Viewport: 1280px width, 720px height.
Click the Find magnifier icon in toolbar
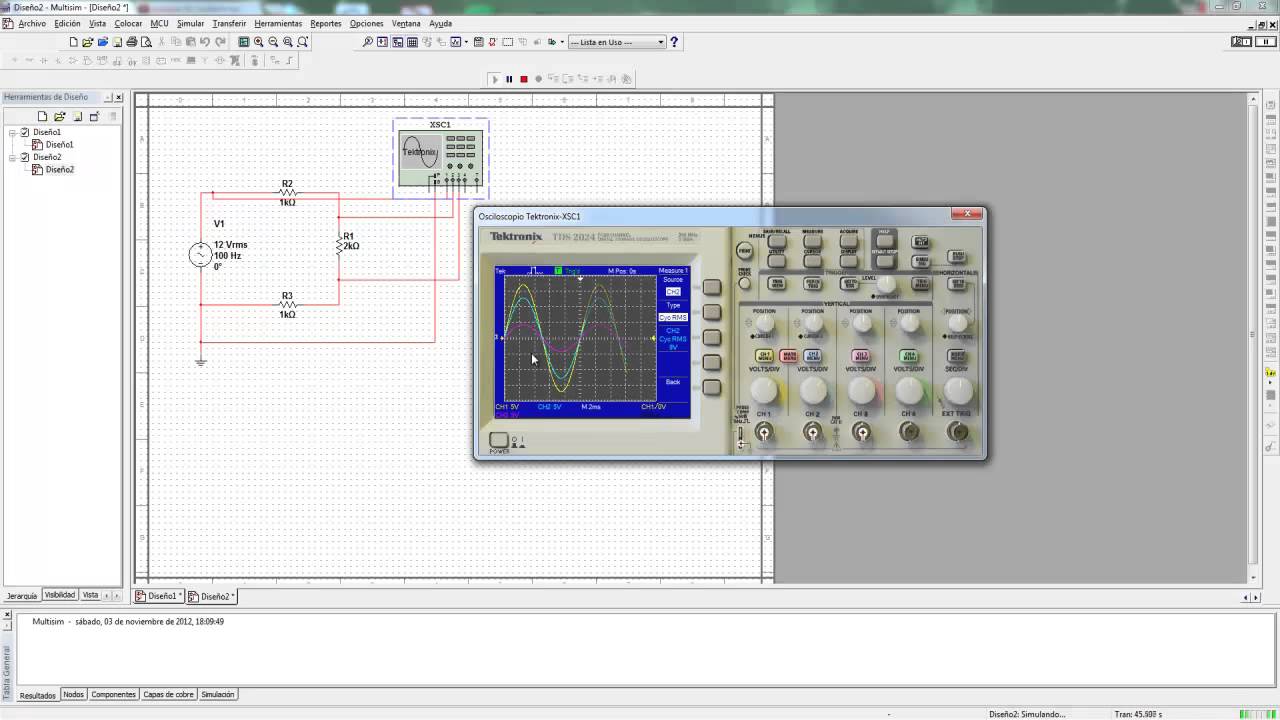[x=367, y=42]
